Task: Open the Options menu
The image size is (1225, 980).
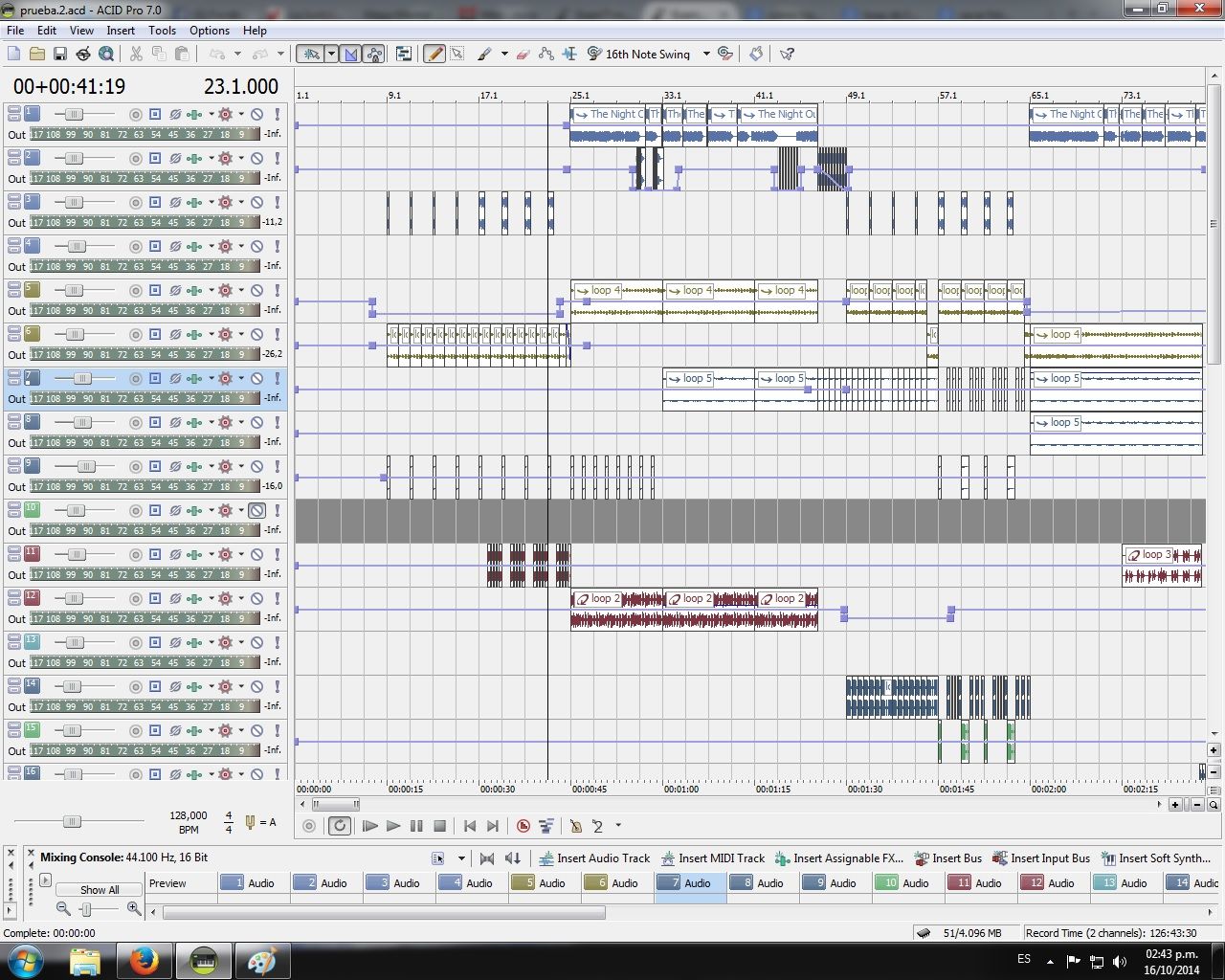Action: pyautogui.click(x=209, y=31)
